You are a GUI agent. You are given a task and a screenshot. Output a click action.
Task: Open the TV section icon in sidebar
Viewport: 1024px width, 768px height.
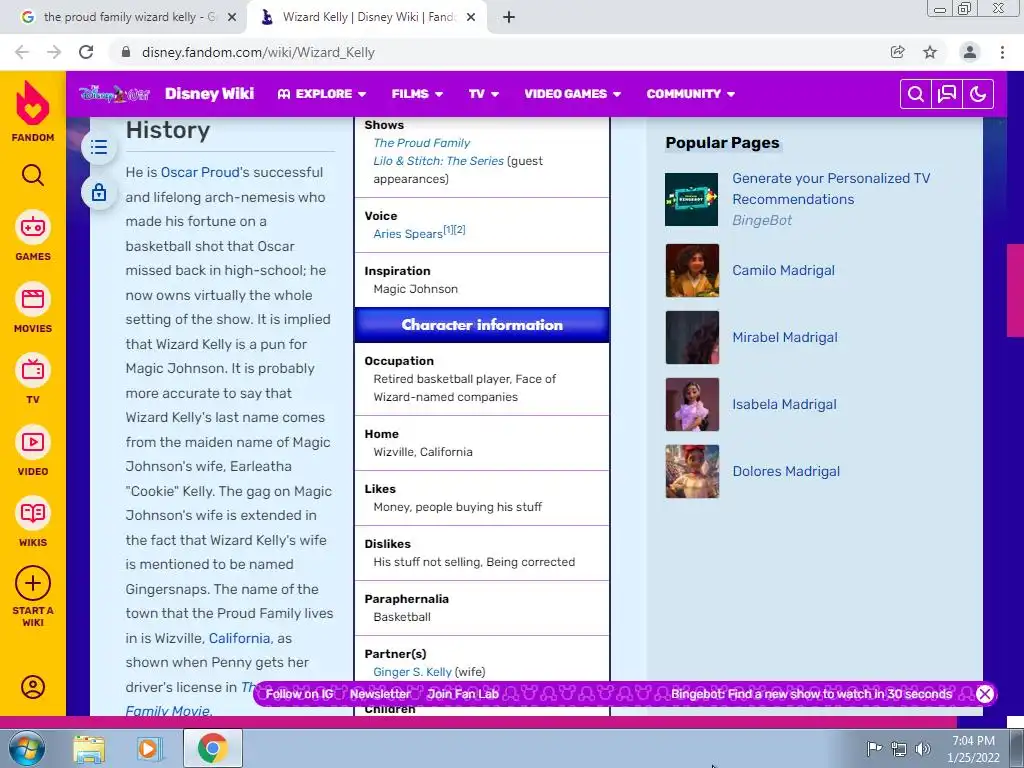point(33,370)
